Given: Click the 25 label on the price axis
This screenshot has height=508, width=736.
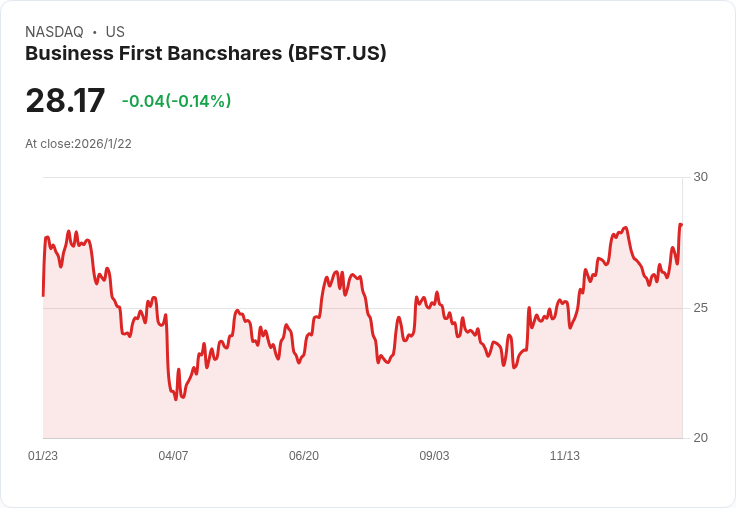Looking at the screenshot, I should [700, 308].
